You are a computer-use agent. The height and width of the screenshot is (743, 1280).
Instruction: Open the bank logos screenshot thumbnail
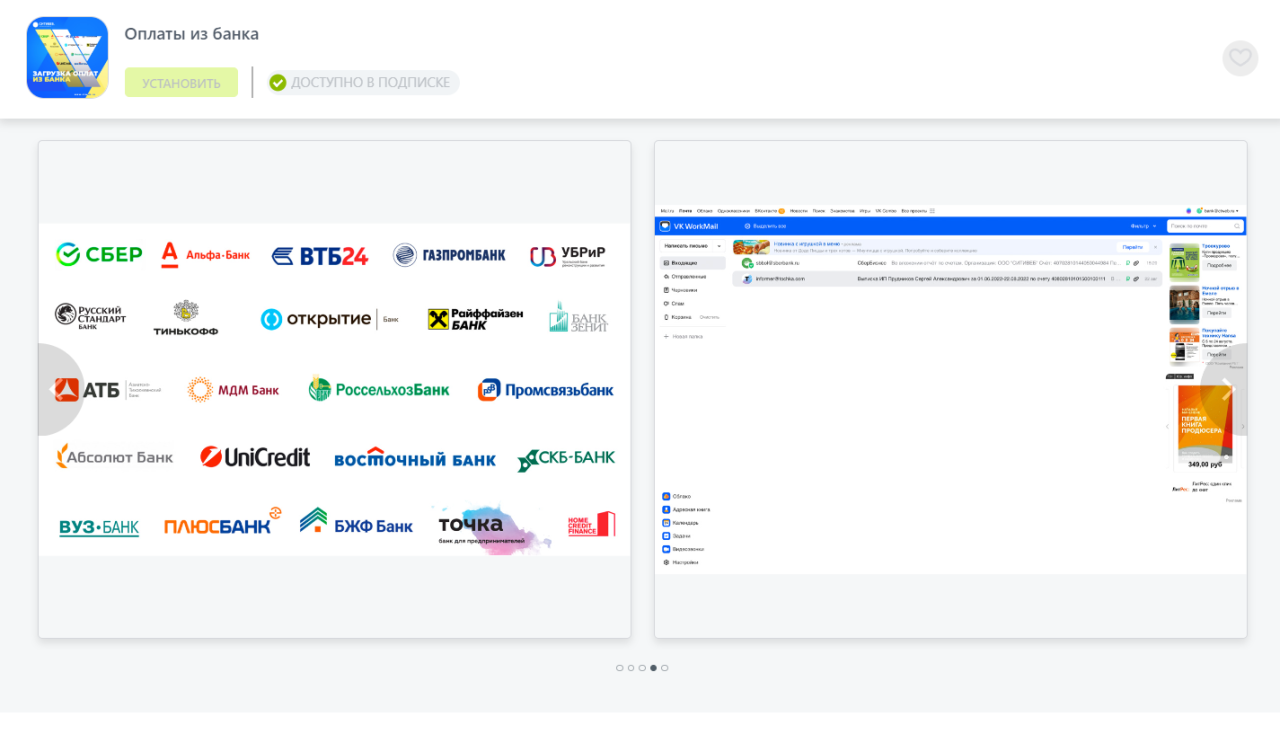[x=335, y=389]
